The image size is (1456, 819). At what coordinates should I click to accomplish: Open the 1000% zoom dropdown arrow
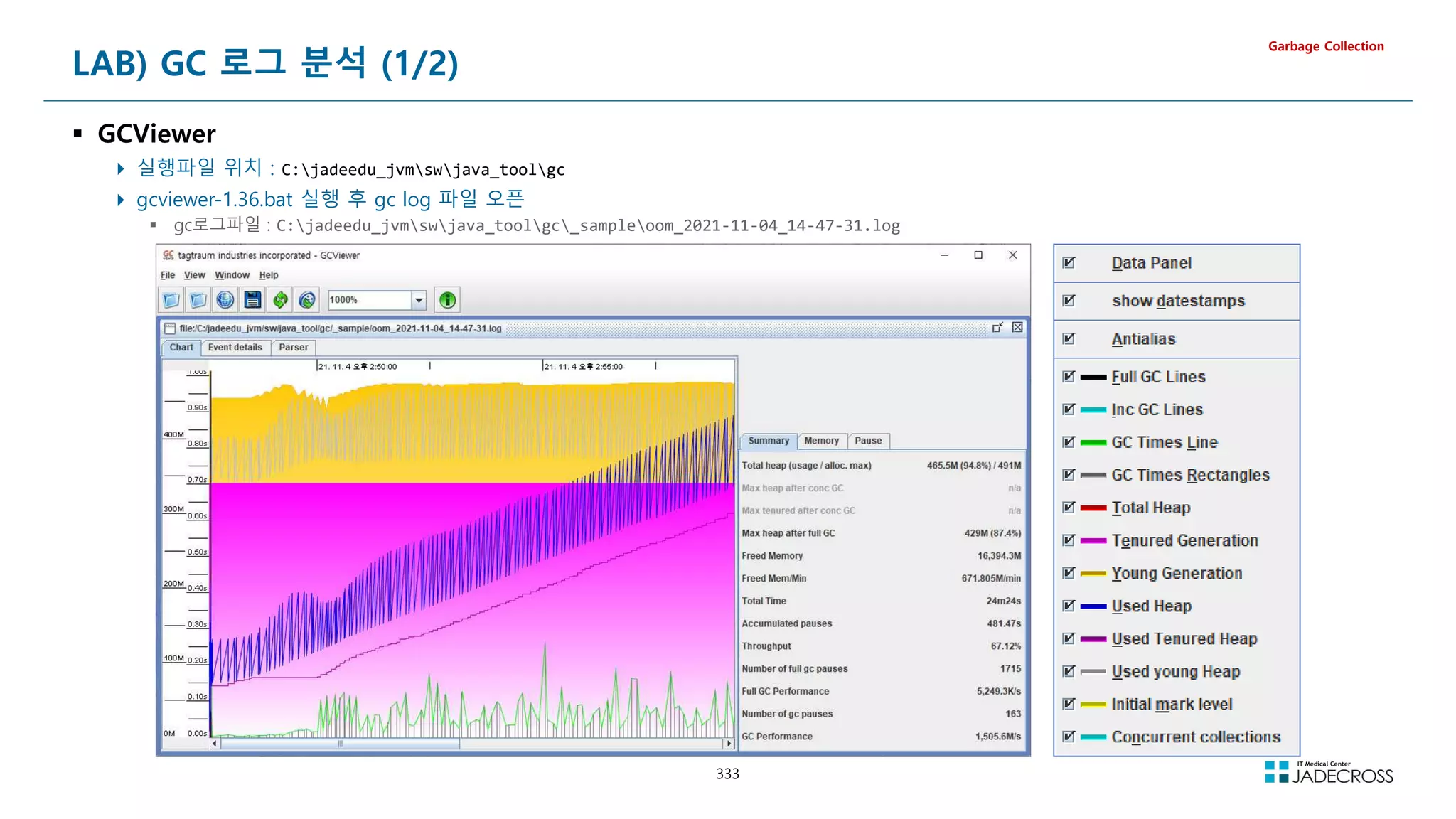(419, 300)
